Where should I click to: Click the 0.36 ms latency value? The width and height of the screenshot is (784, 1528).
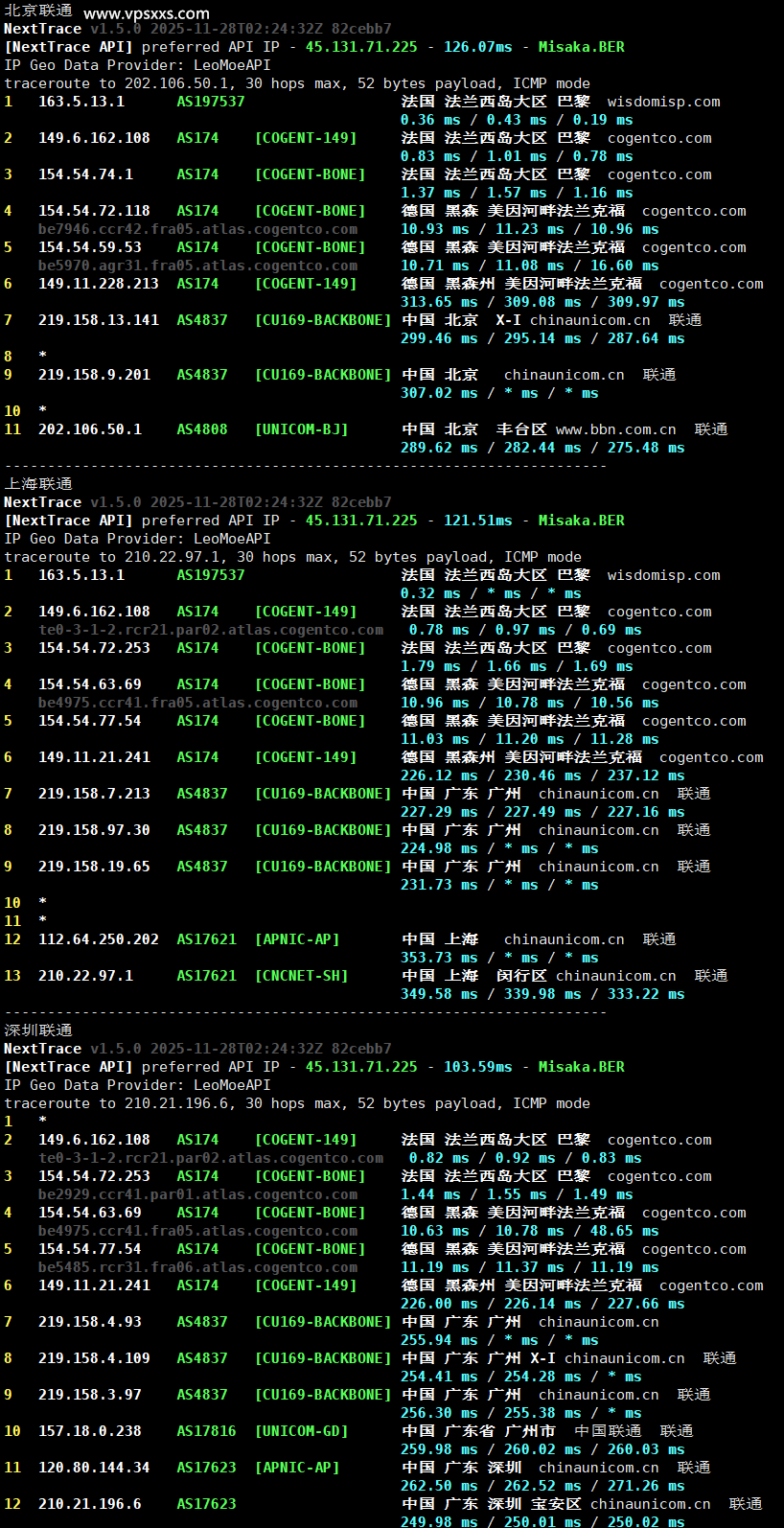click(430, 120)
